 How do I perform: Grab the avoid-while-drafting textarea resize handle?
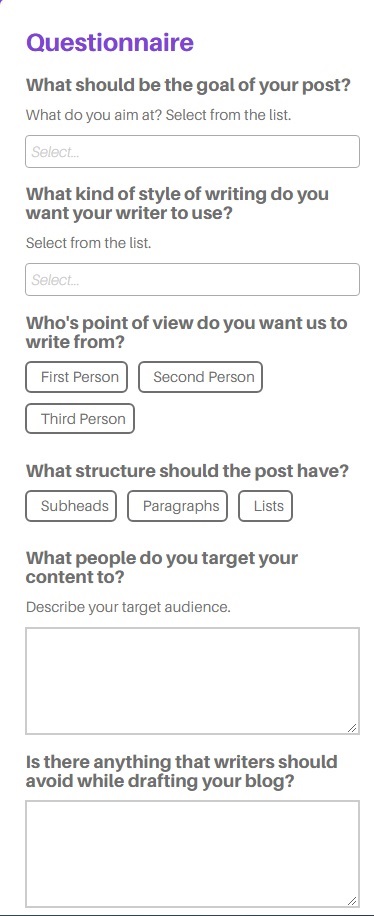(x=352, y=900)
